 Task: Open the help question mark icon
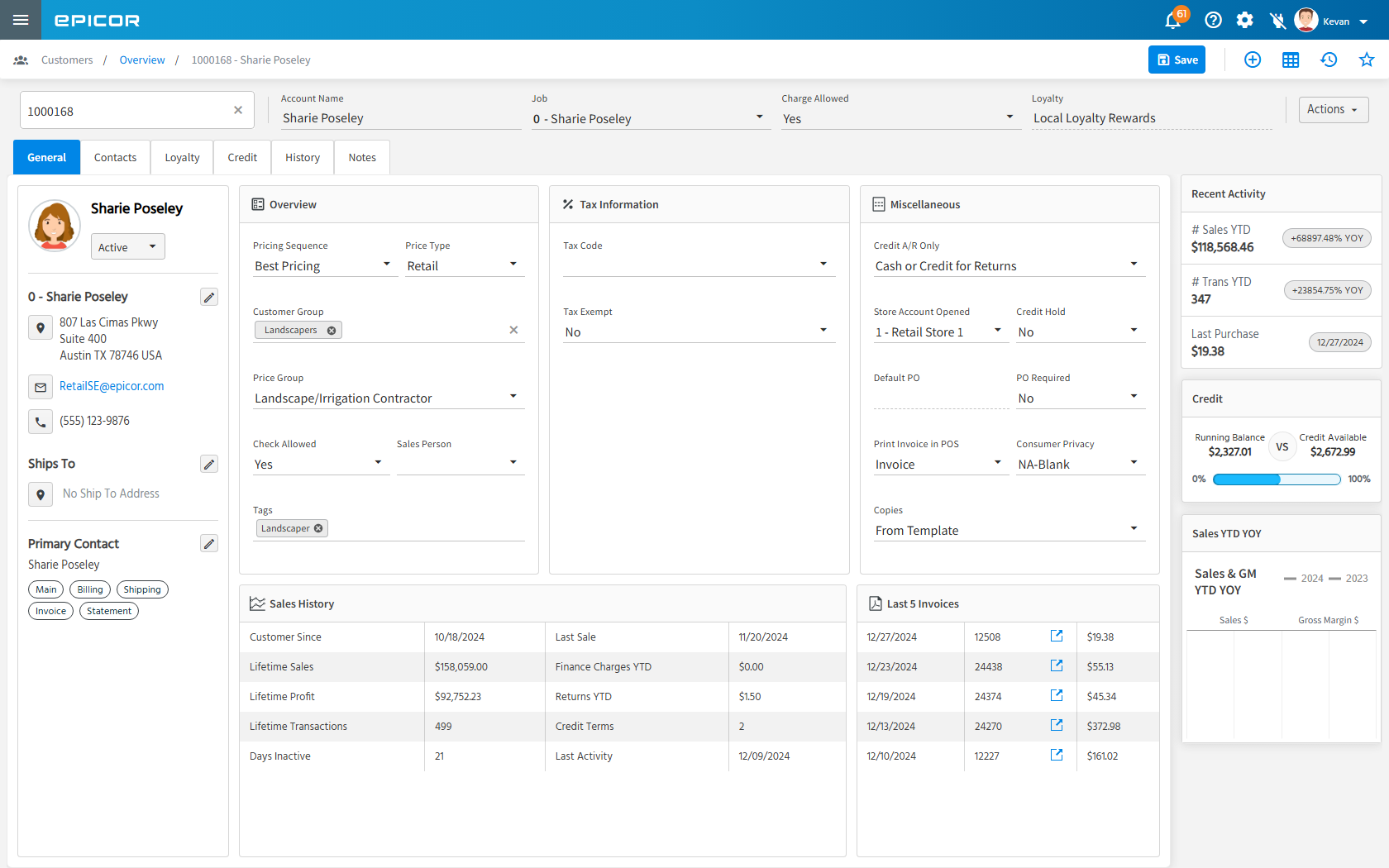(1213, 21)
